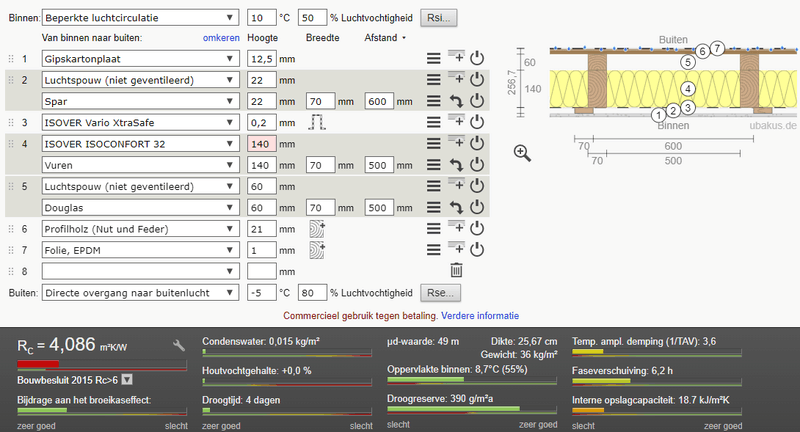Click the Rsi... button
The height and width of the screenshot is (432, 800).
(439, 17)
